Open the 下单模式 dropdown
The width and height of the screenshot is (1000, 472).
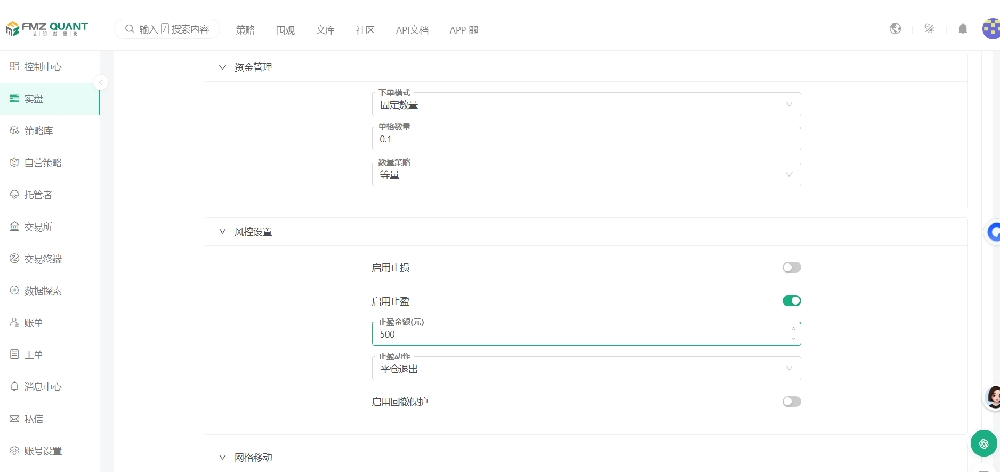[585, 104]
